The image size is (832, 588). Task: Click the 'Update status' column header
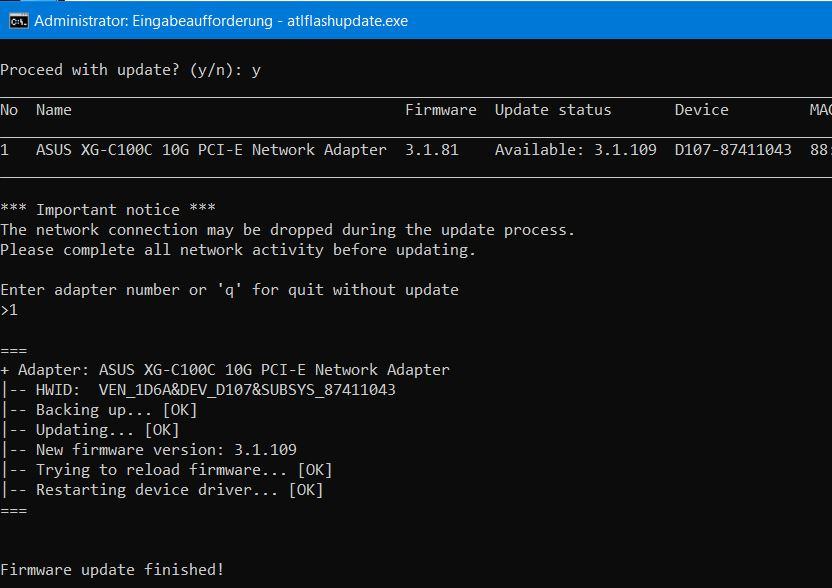(553, 110)
